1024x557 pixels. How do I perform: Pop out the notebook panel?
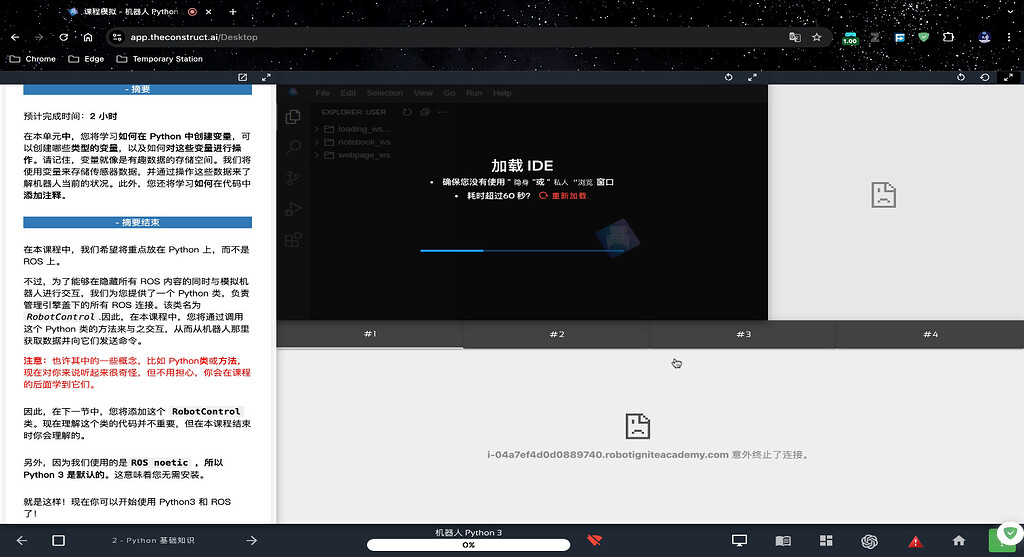click(242, 77)
